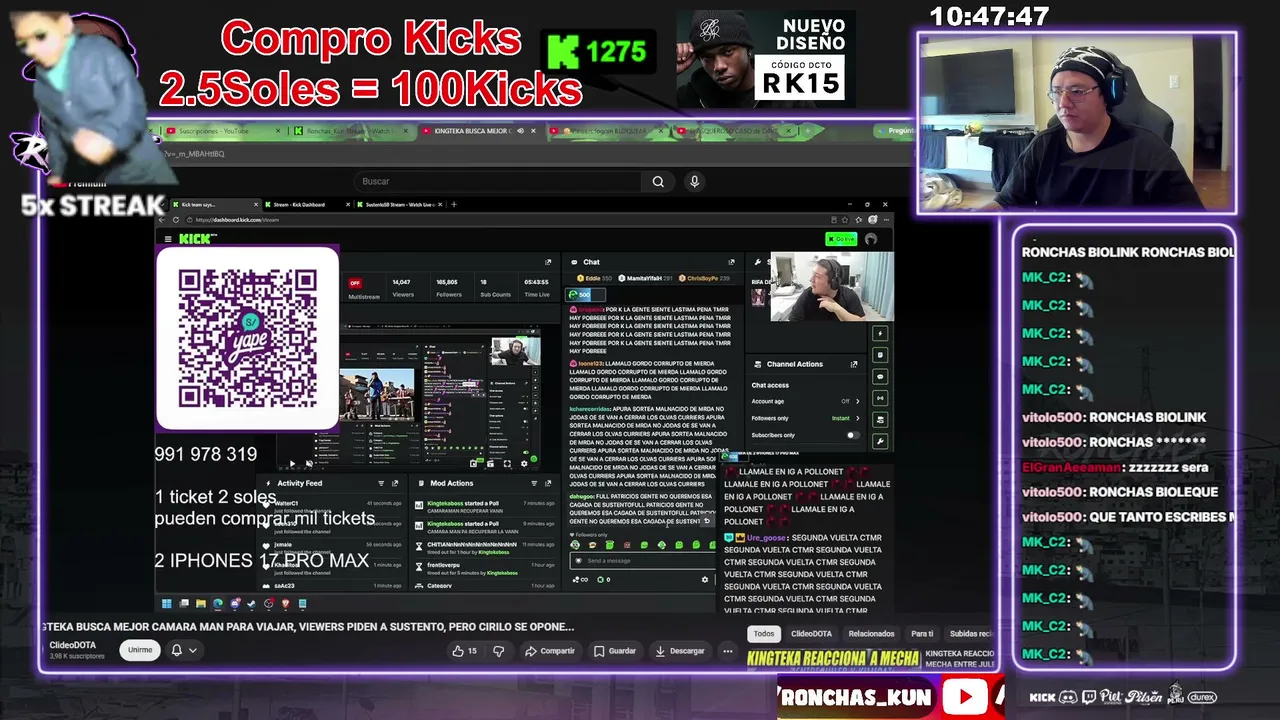This screenshot has height=720, width=1280.
Task: Share the video via 'Compartir'
Action: point(550,651)
